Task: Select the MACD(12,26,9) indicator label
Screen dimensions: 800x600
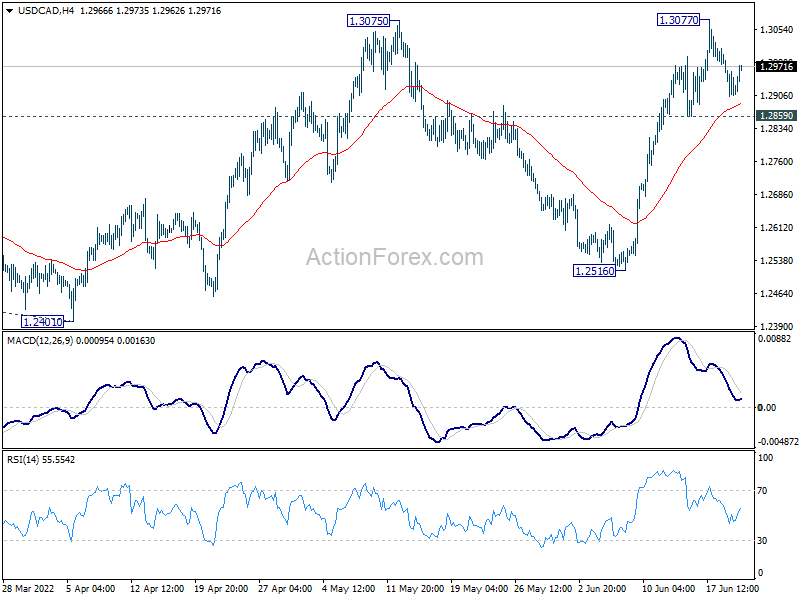Action: [x=39, y=341]
